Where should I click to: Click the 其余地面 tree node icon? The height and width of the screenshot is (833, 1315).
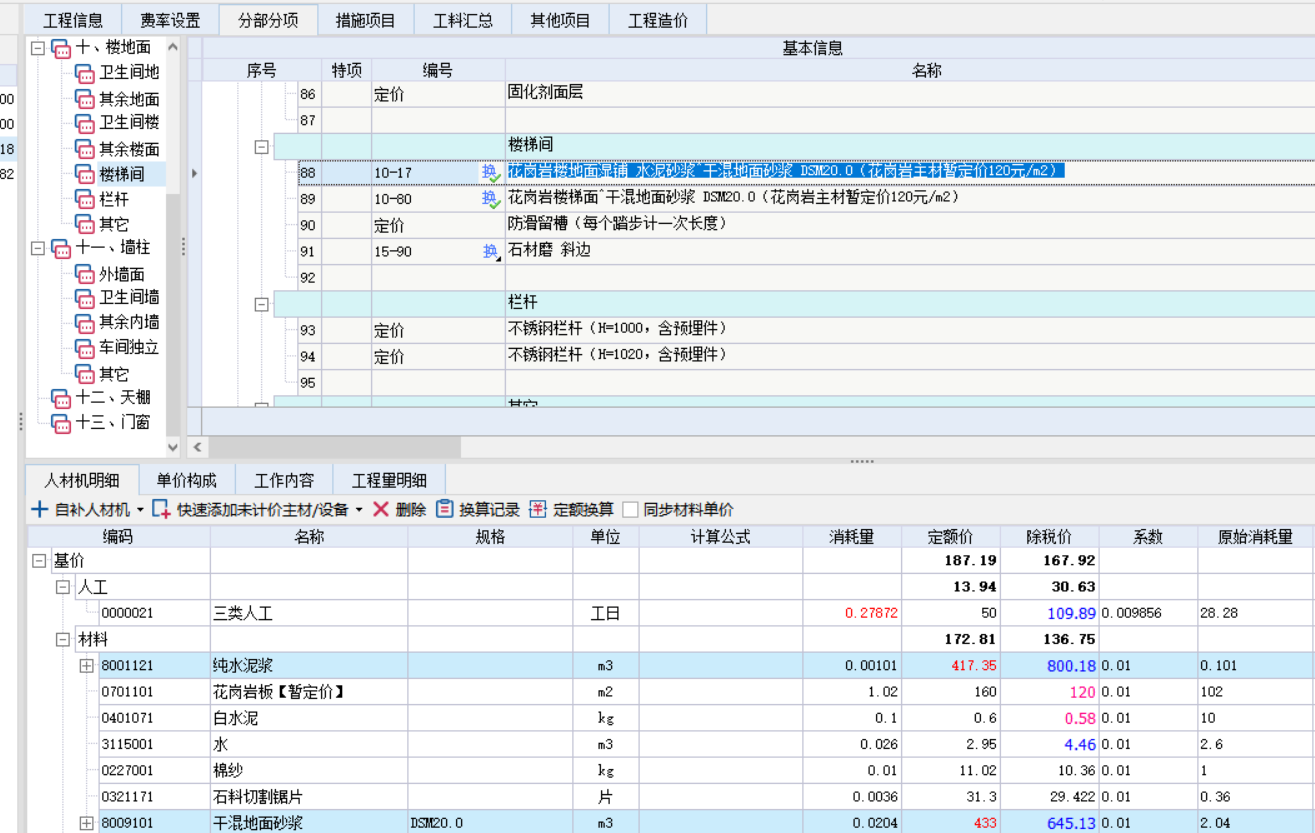pos(85,99)
